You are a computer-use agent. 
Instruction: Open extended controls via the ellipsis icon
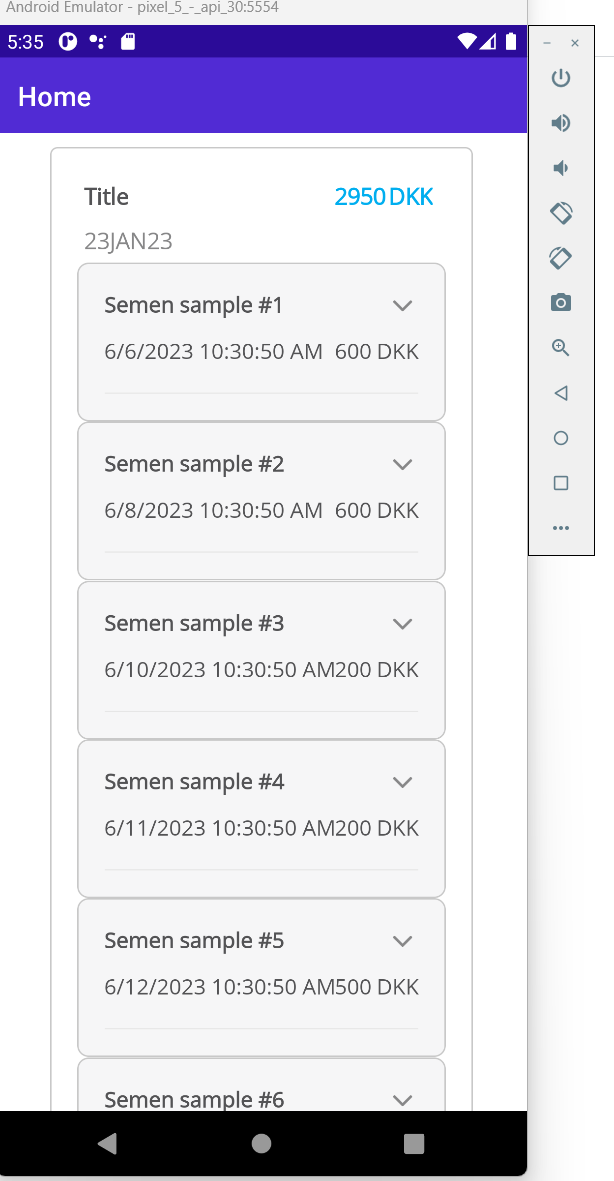(x=560, y=528)
